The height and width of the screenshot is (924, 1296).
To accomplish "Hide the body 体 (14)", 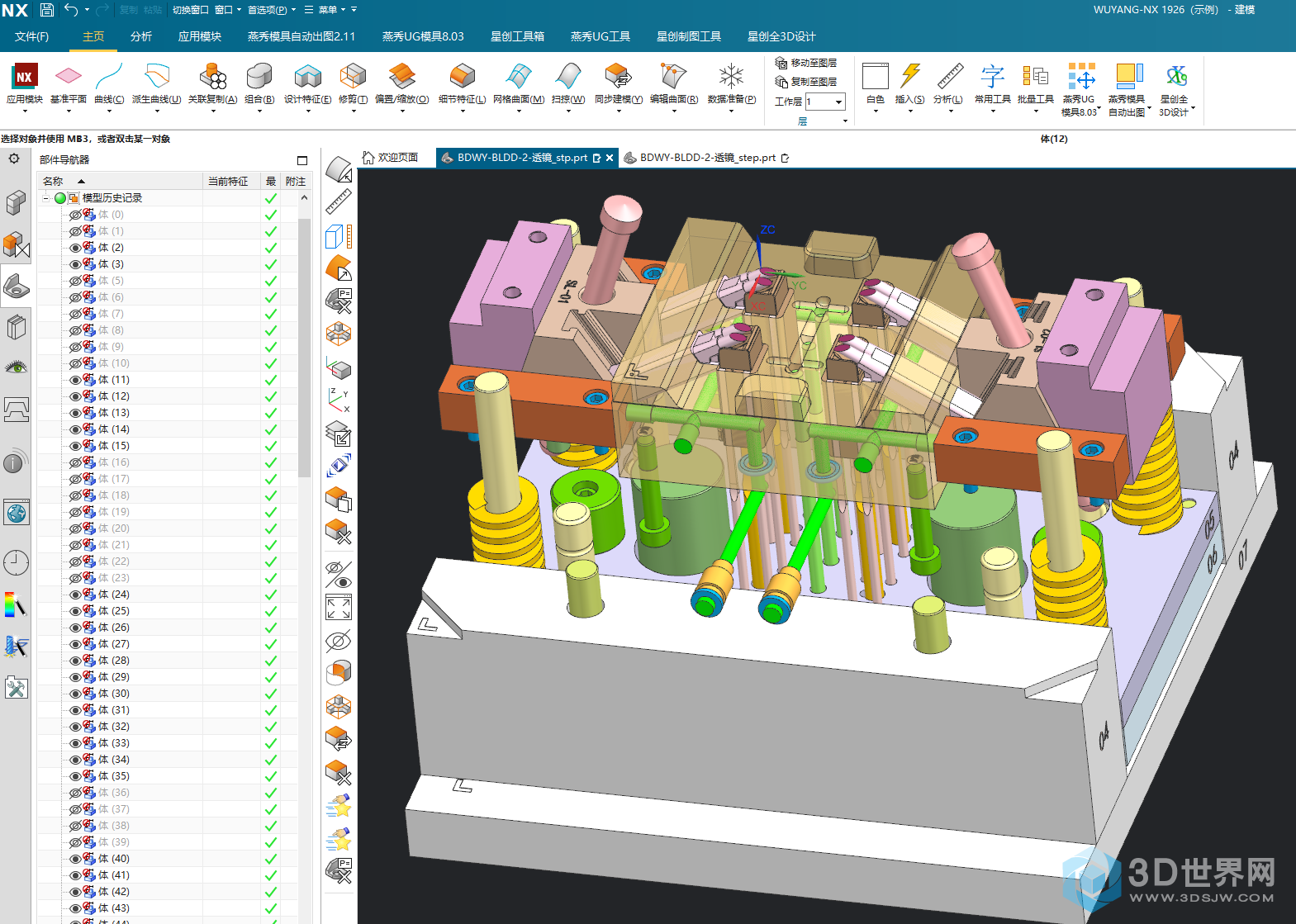I will [75, 429].
